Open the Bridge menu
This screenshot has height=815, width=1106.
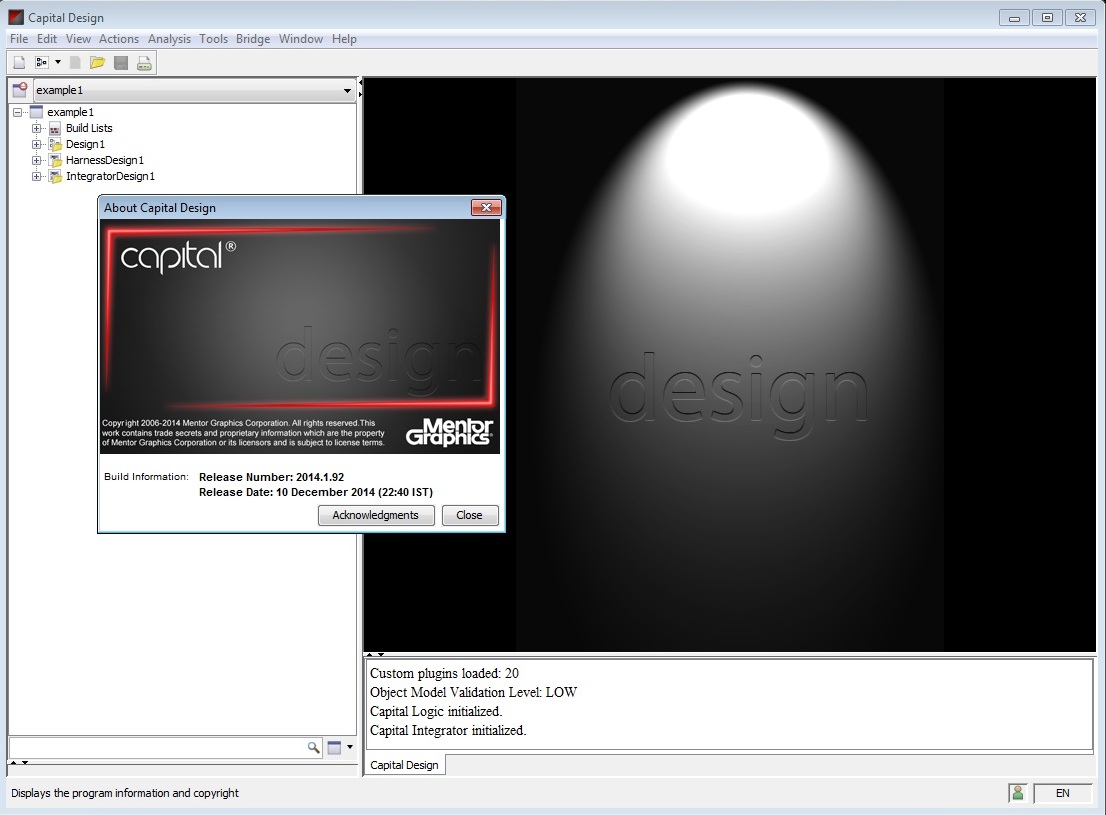(253, 39)
